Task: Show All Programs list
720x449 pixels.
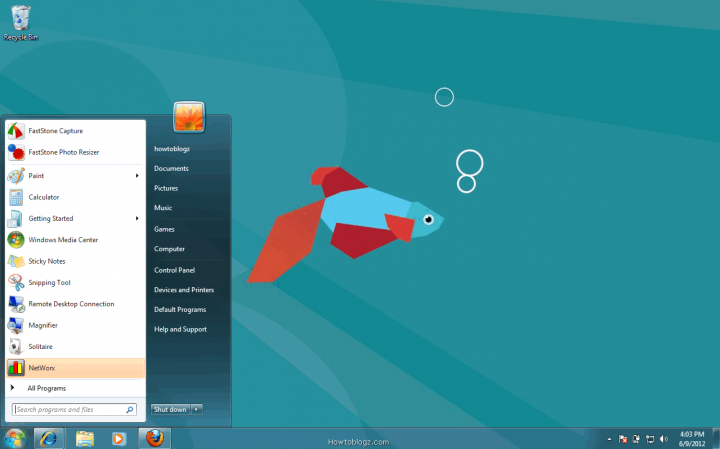Action: tap(45, 387)
